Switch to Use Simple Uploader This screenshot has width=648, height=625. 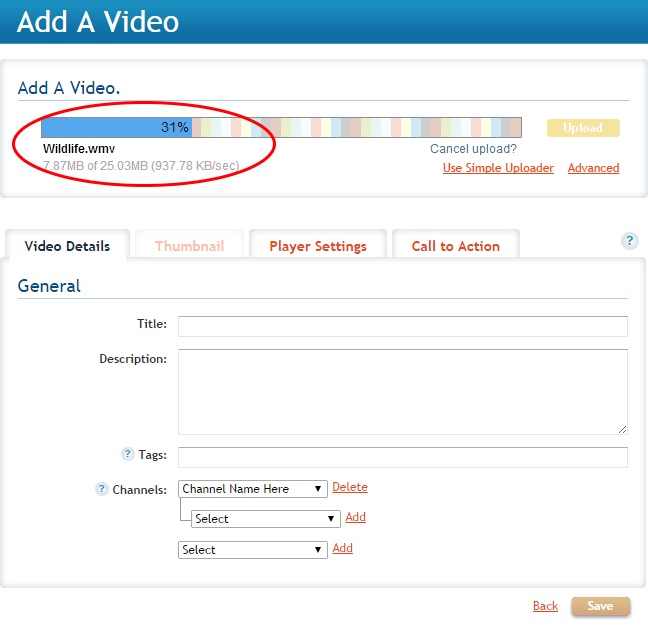(498, 168)
